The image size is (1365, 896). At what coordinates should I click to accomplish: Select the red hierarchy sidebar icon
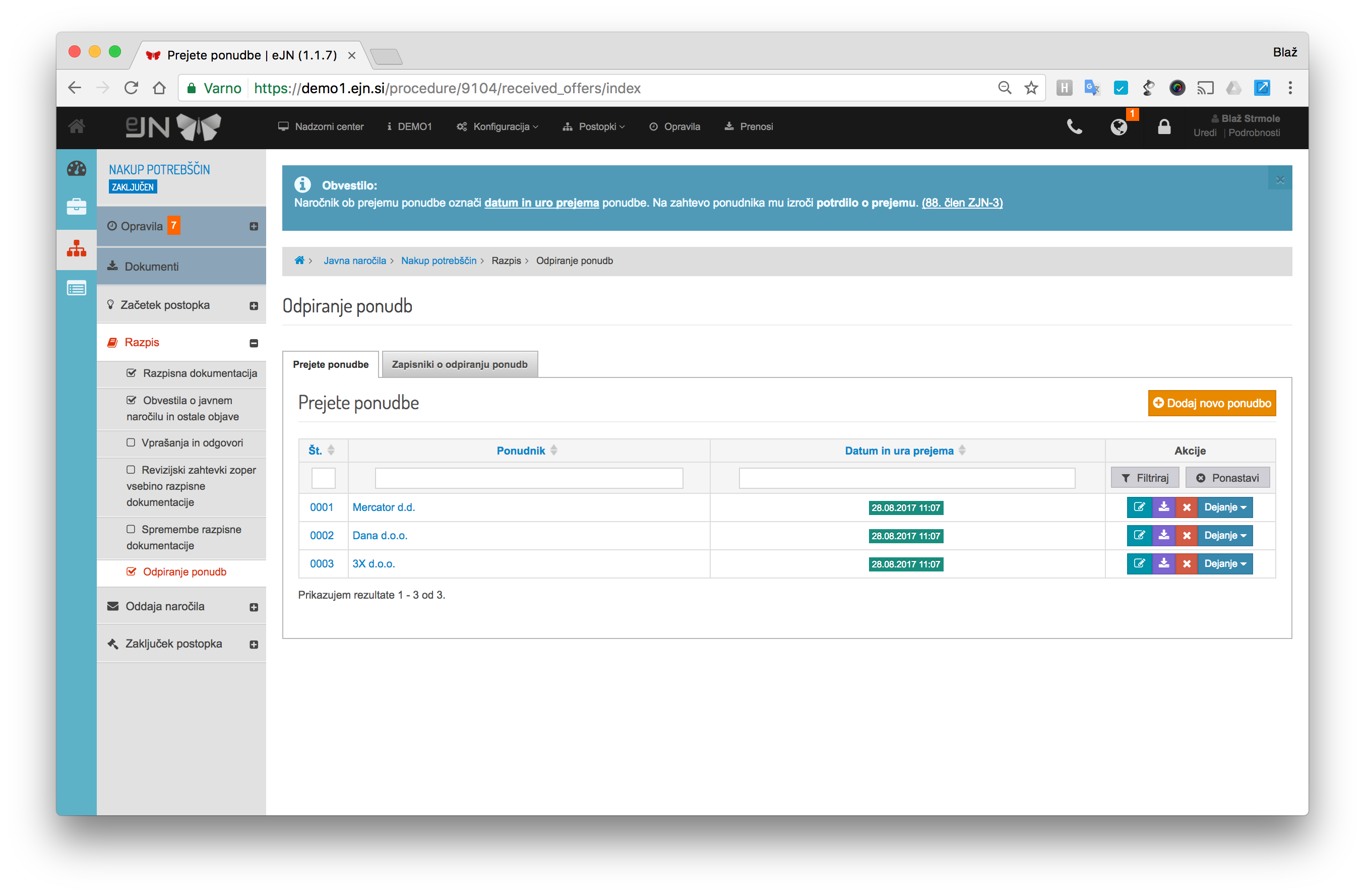[x=76, y=248]
